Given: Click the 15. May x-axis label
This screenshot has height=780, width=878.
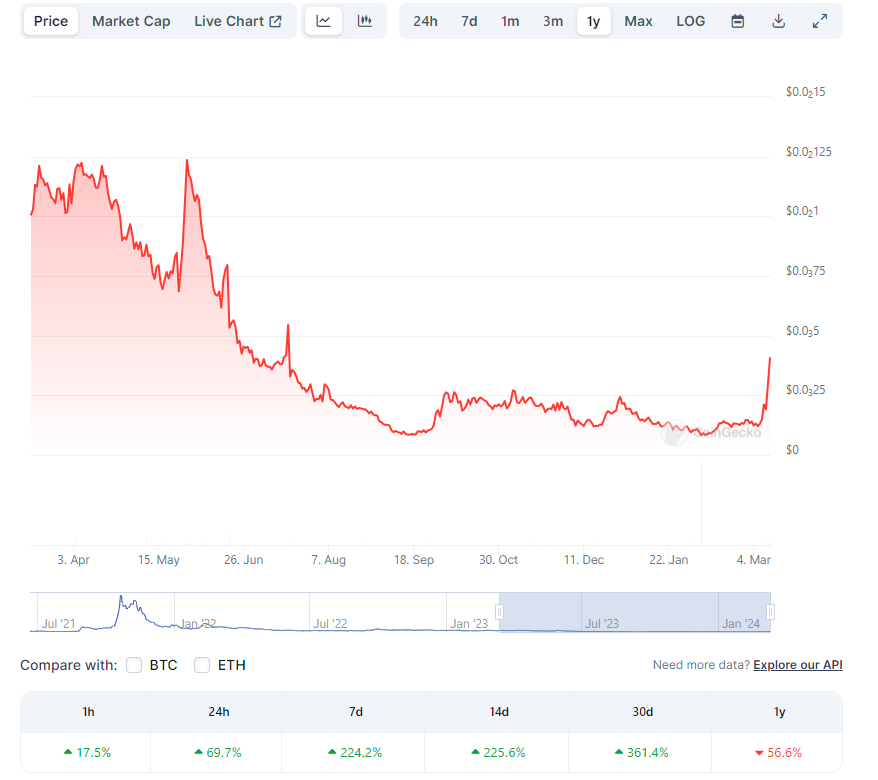Looking at the screenshot, I should (159, 559).
